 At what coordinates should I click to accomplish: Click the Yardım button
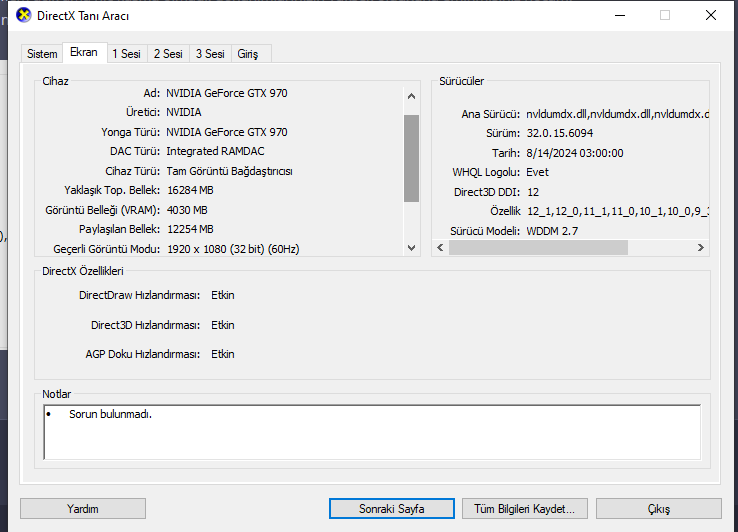point(83,509)
